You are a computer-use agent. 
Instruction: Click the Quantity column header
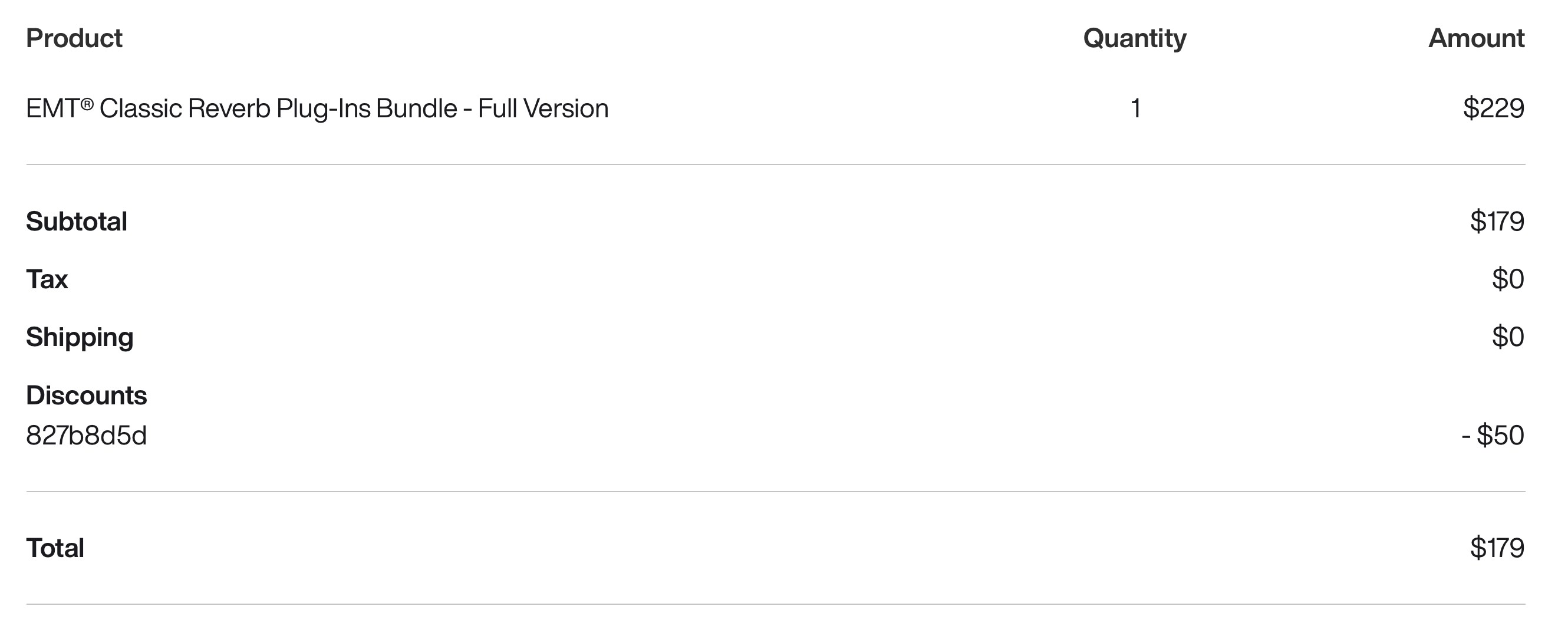[1135, 38]
